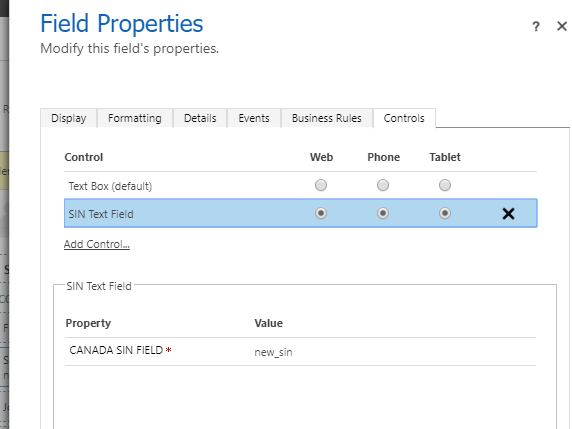Choose Phone radio for SIN Text Field
Viewport: 572px width, 429px height.
383,213
